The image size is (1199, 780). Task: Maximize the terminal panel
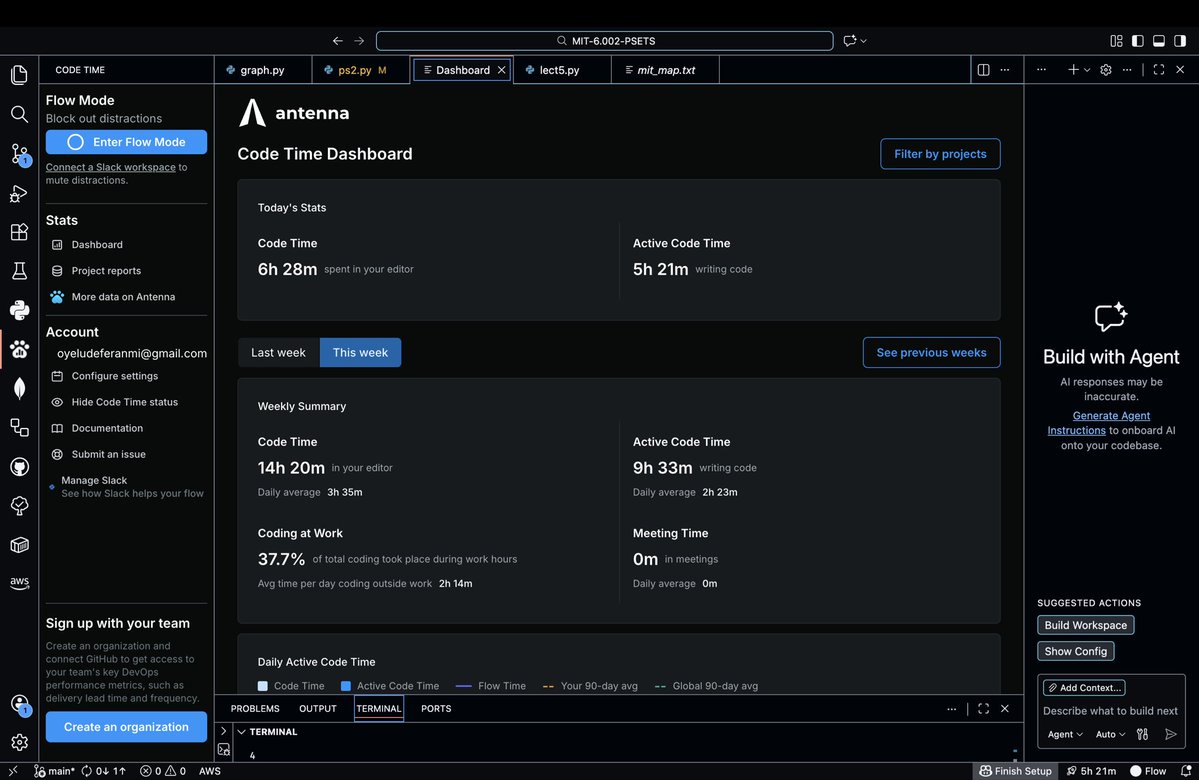pos(983,709)
